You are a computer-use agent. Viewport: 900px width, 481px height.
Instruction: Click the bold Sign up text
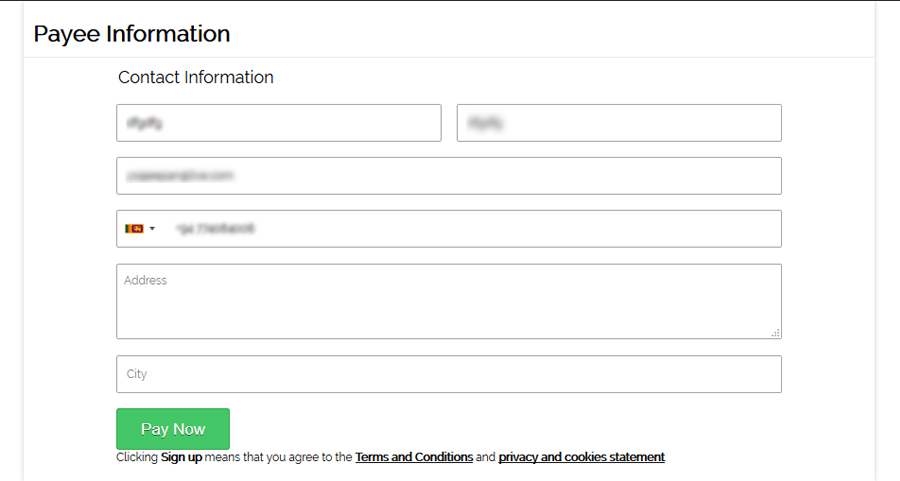181,457
